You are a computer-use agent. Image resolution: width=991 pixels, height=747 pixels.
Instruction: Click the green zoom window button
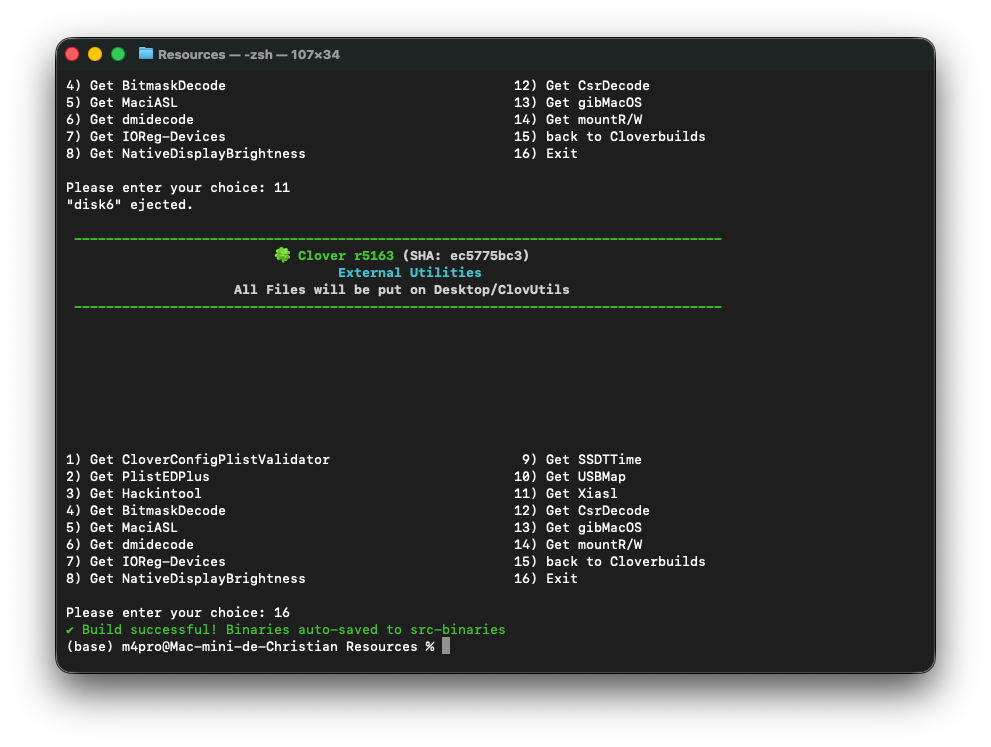(118, 54)
